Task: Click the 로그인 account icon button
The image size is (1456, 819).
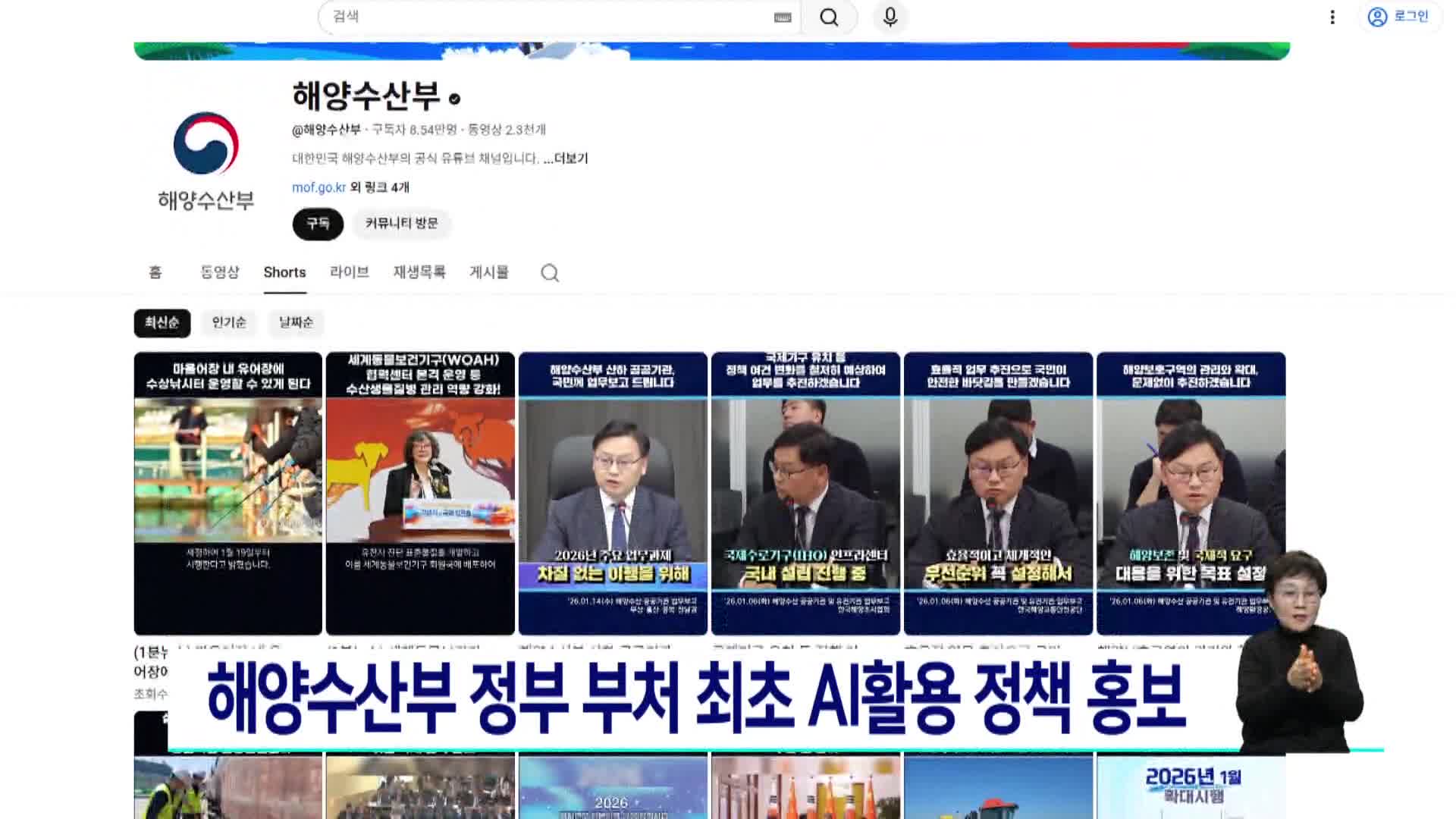Action: [x=1399, y=17]
